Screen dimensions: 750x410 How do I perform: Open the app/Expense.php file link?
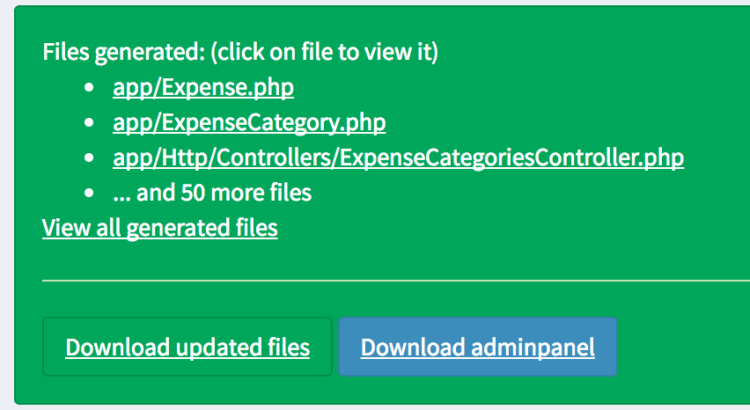click(x=204, y=87)
